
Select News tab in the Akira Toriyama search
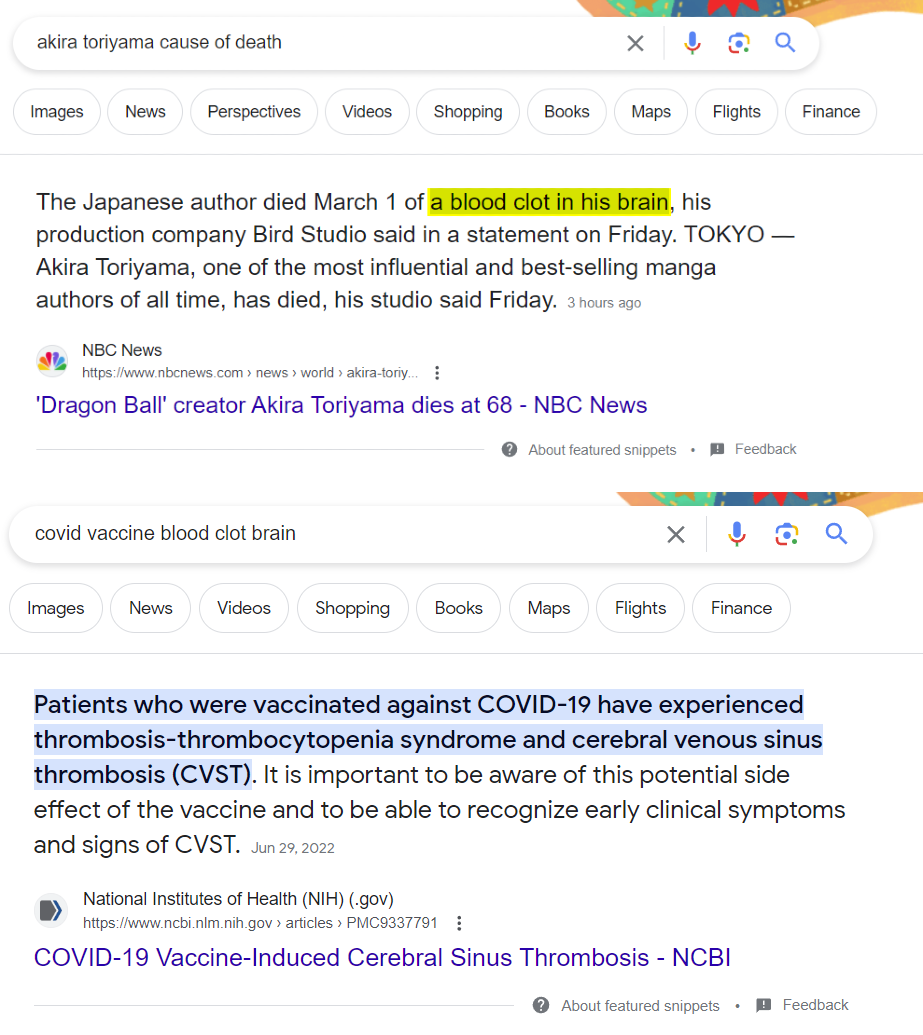click(145, 112)
